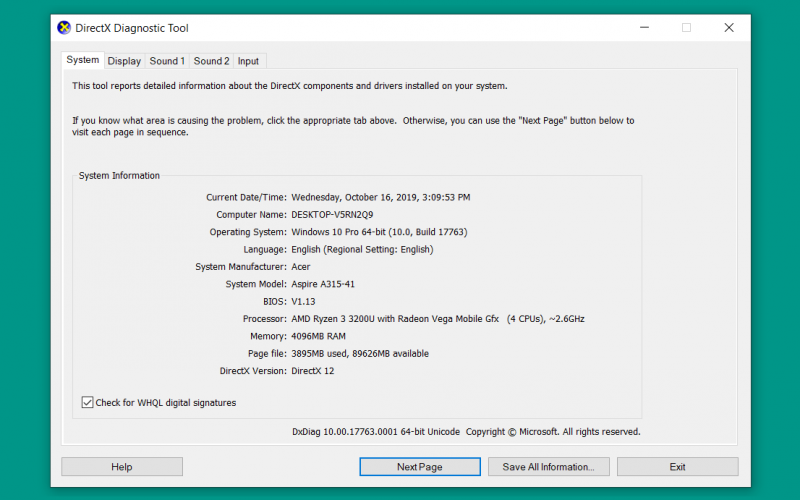Toggle Check for WHQL digital signatures checkbox
The width and height of the screenshot is (800, 500).
[x=87, y=403]
